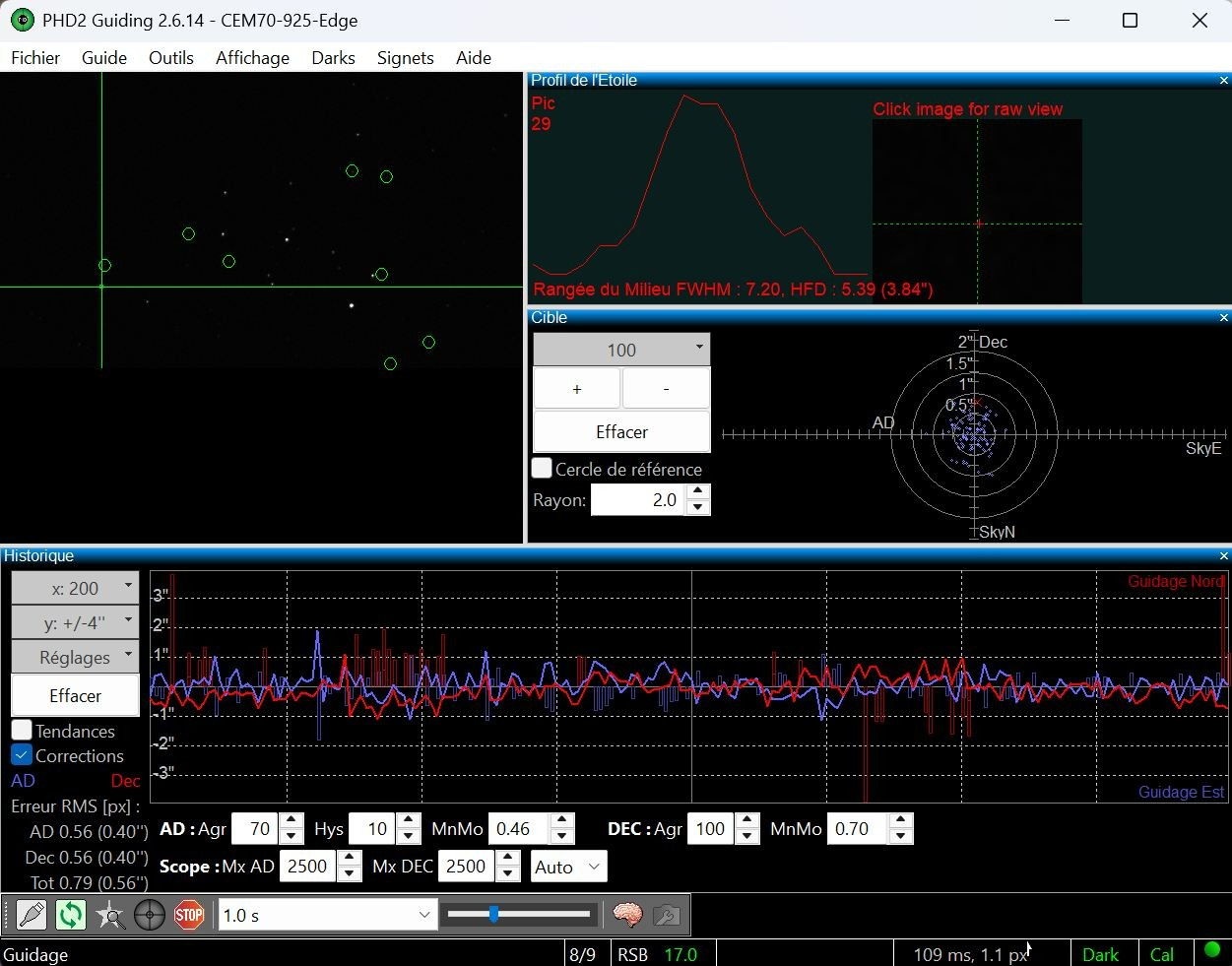This screenshot has width=1232, height=966.
Task: Open the Darks menu
Action: tap(333, 58)
